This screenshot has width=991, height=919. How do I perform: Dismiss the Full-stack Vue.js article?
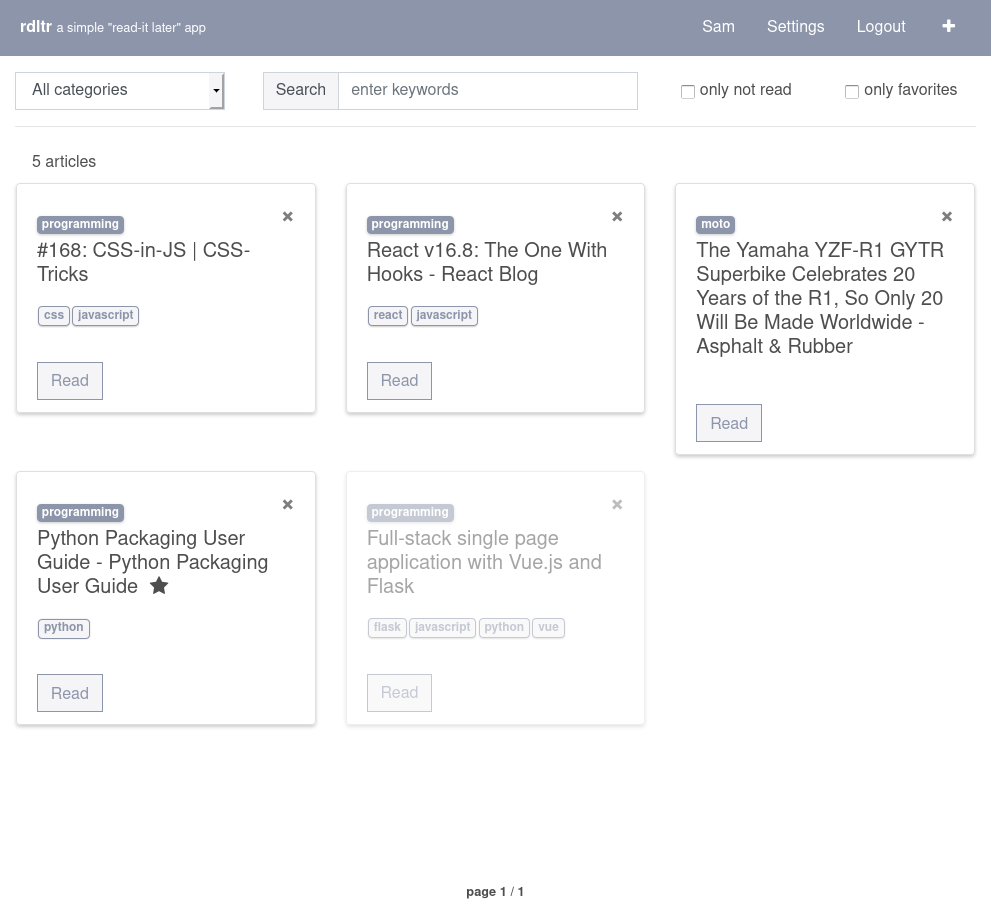(x=617, y=504)
